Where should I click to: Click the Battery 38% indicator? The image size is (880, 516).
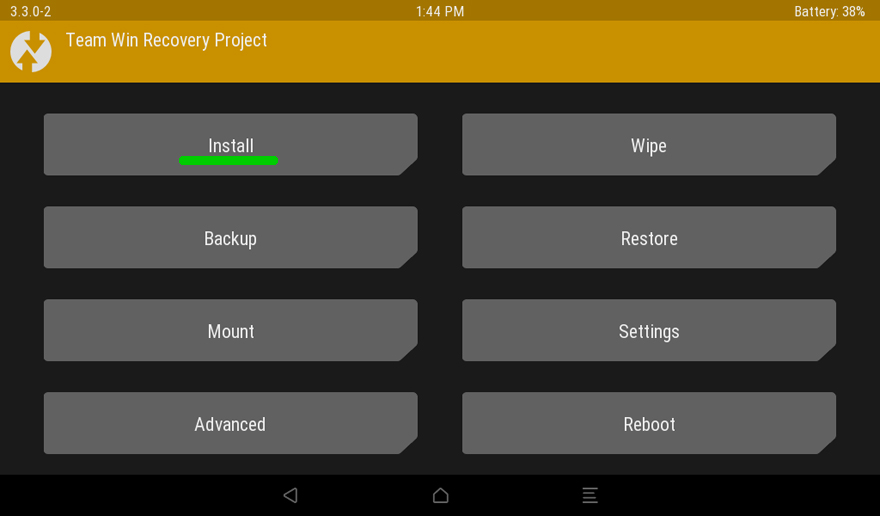(829, 11)
